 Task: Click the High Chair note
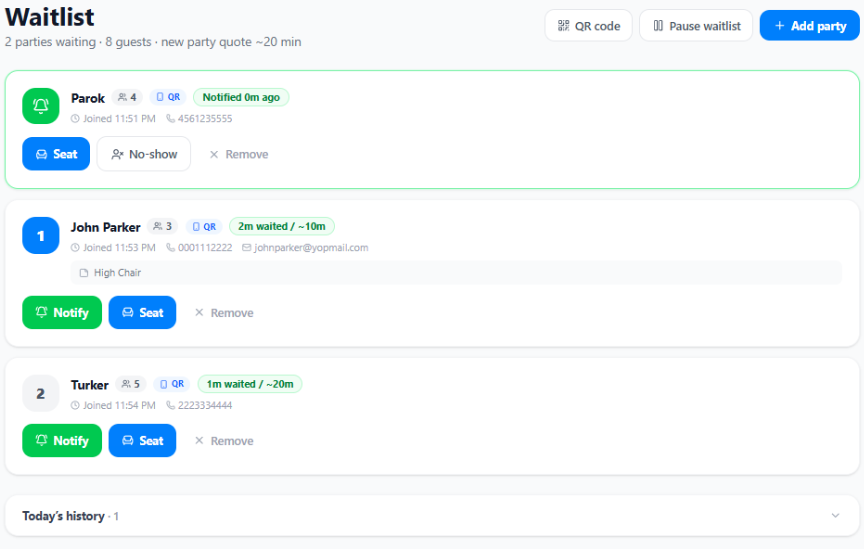(456, 272)
